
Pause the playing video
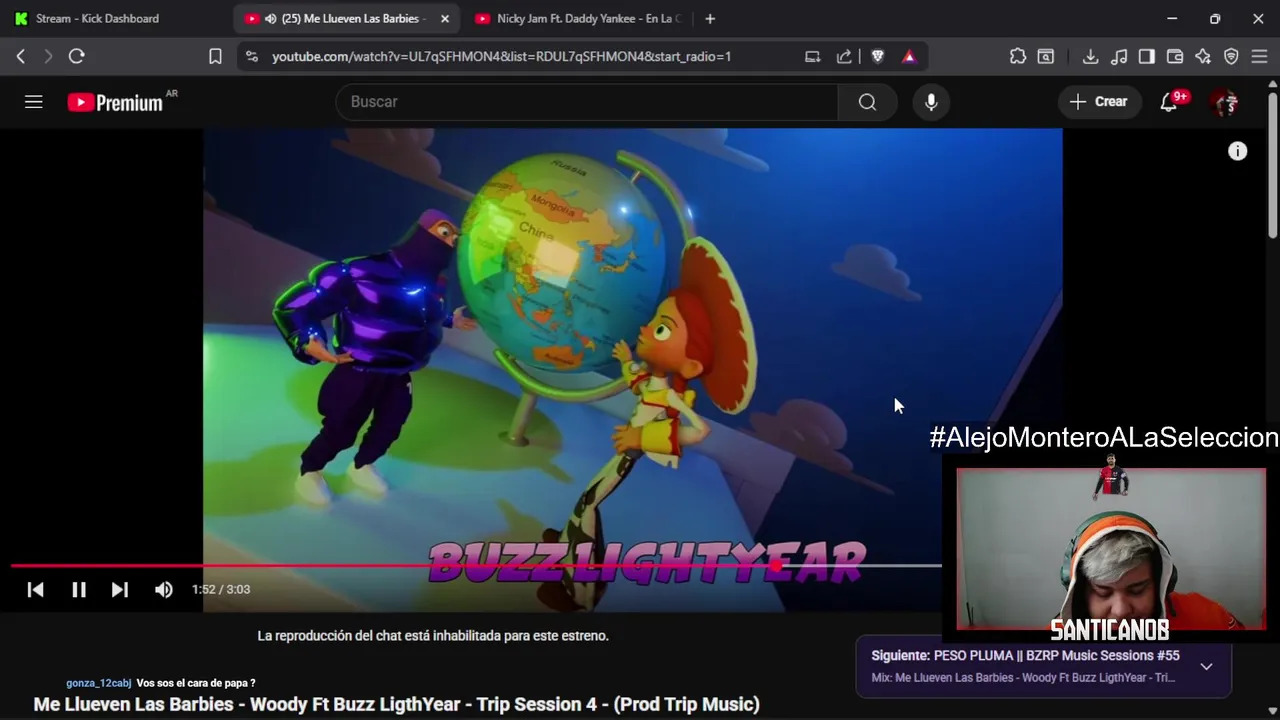(79, 590)
